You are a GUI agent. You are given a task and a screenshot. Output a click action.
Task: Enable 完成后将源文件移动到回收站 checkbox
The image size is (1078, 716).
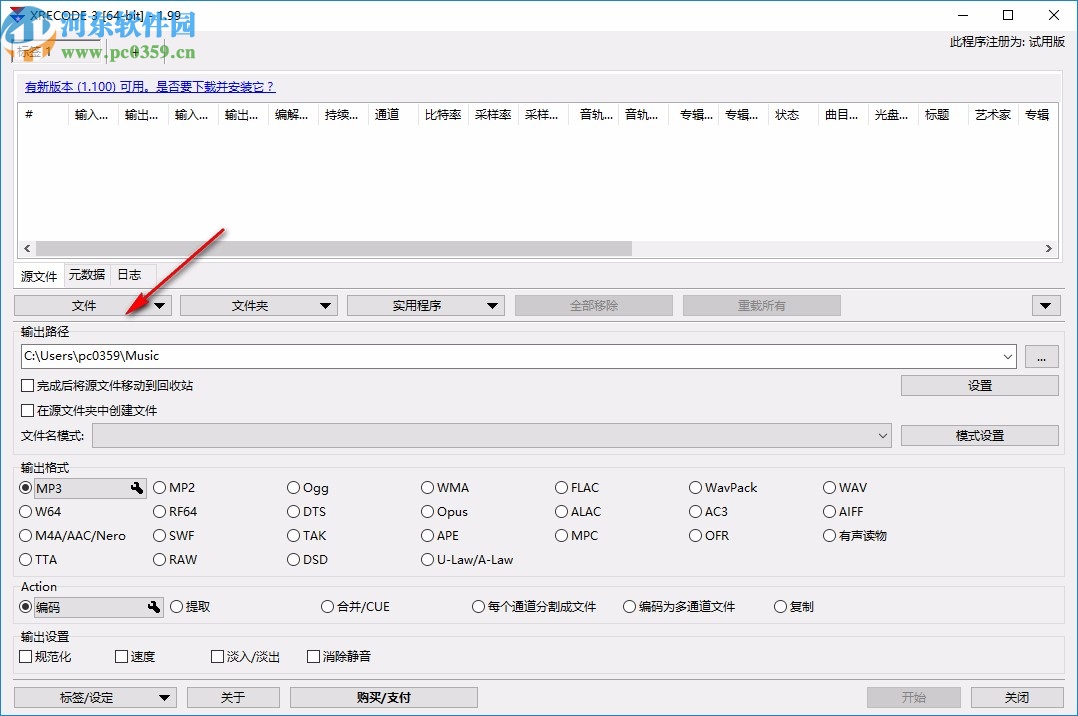[24, 386]
